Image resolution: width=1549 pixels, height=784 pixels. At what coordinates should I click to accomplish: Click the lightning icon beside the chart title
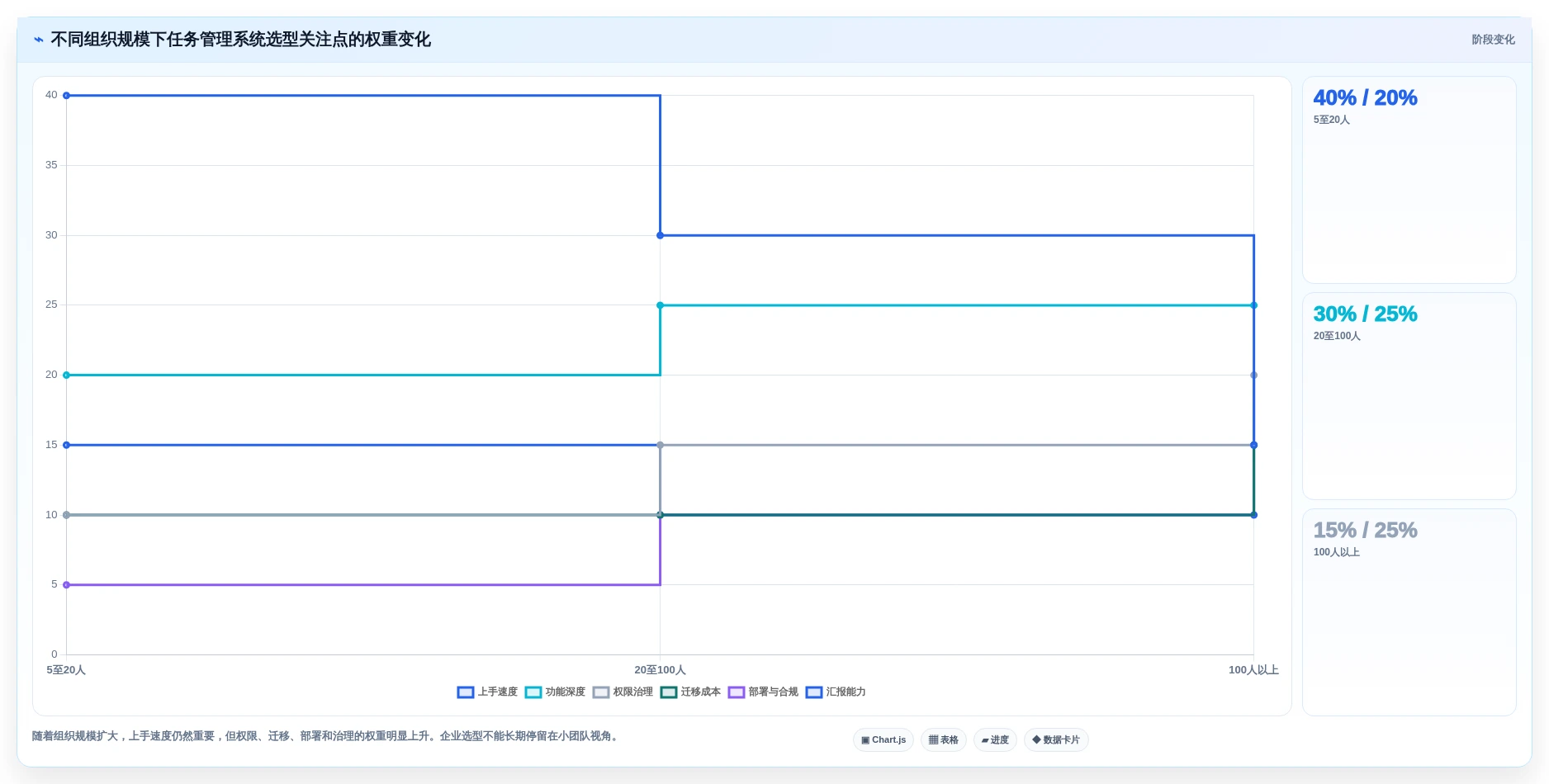(38, 40)
